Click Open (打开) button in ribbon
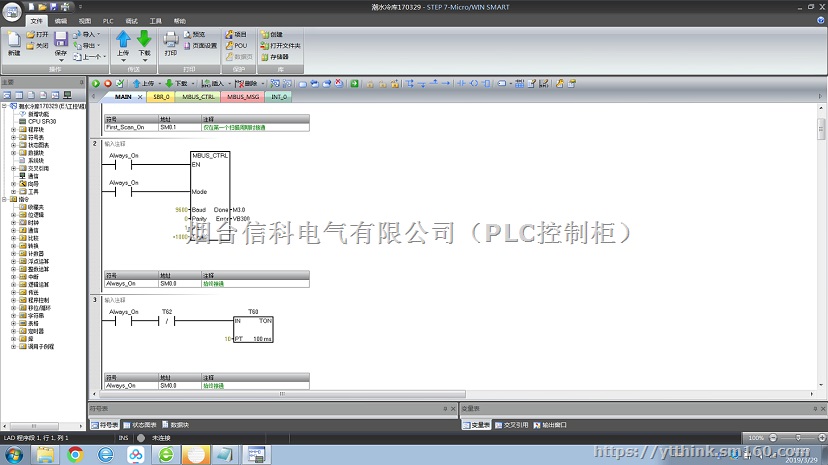The height and width of the screenshot is (465, 828). click(x=37, y=34)
